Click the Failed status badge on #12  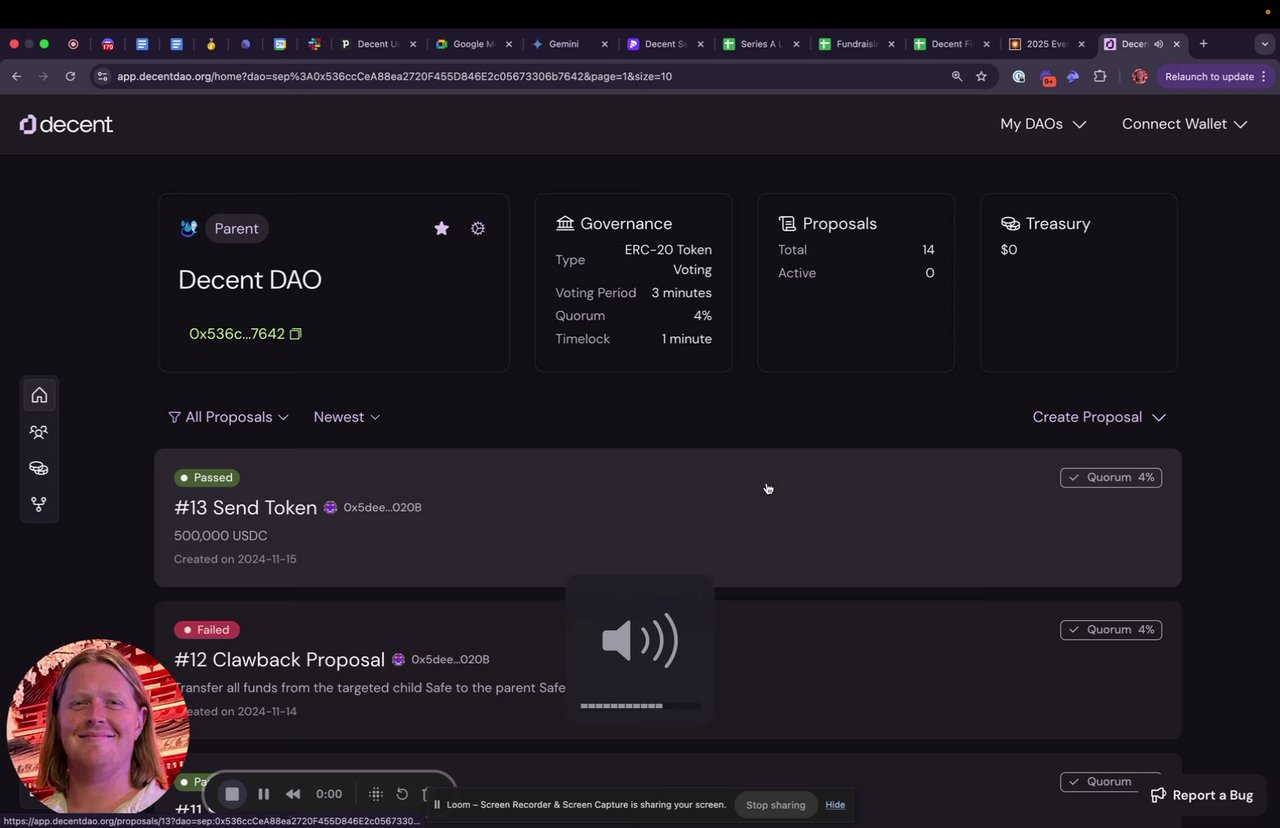tap(206, 629)
